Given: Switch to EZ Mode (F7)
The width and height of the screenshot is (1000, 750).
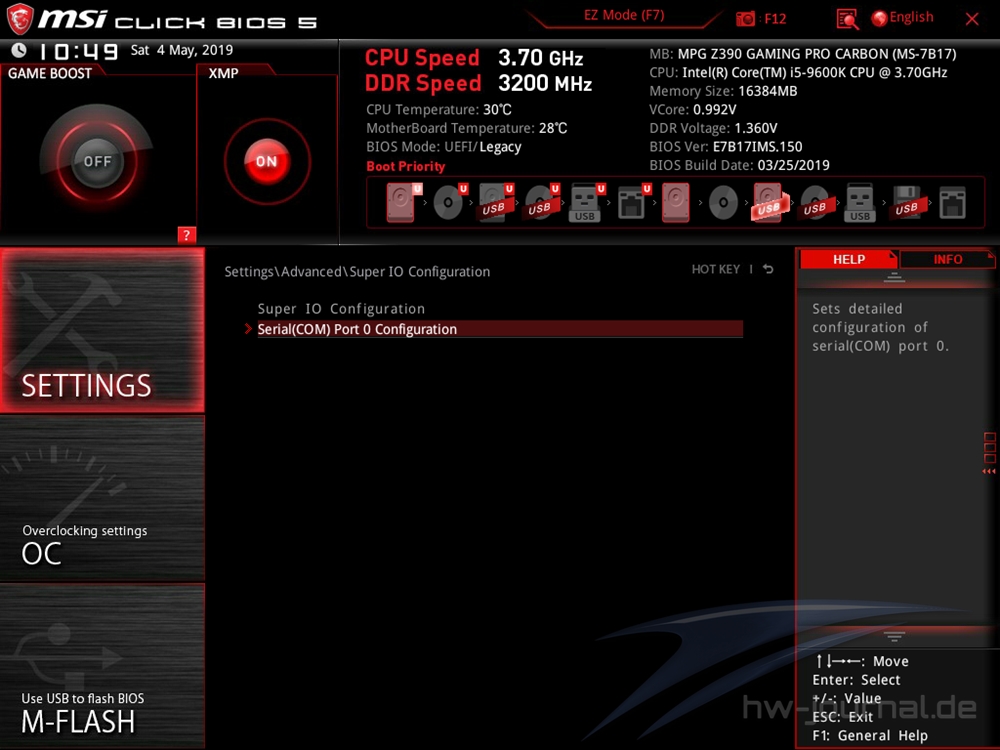Looking at the screenshot, I should (624, 15).
